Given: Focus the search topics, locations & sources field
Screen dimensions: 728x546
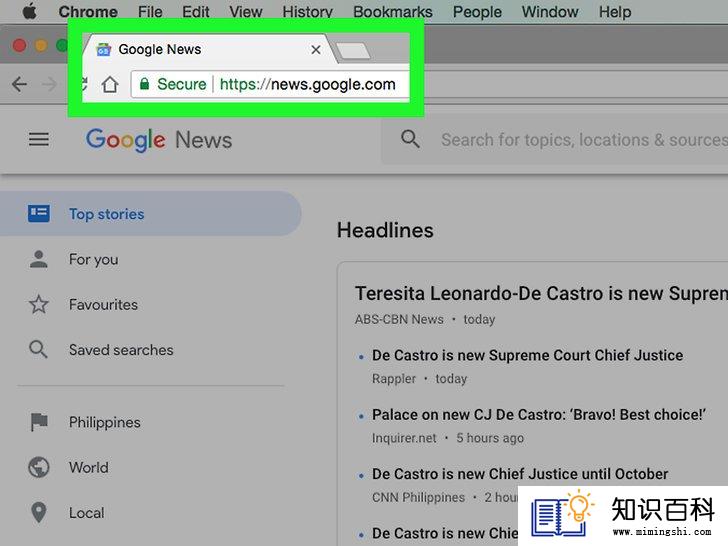Looking at the screenshot, I should point(584,140).
